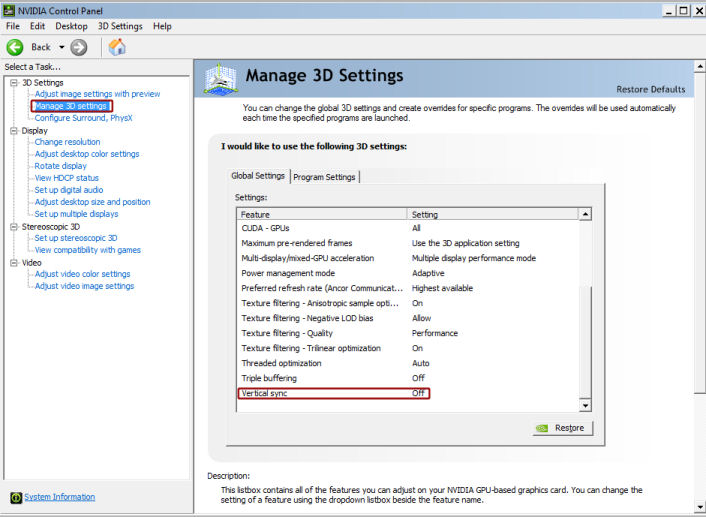
Task: Open Adjust video color settings
Action: click(82, 274)
